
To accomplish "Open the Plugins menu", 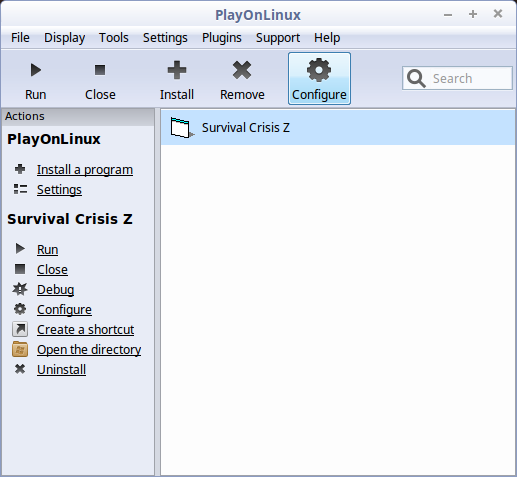I will (x=222, y=38).
